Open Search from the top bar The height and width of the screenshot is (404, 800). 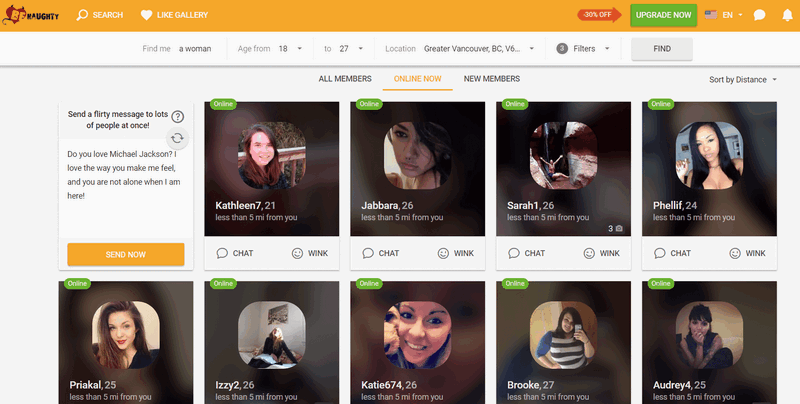coord(100,15)
